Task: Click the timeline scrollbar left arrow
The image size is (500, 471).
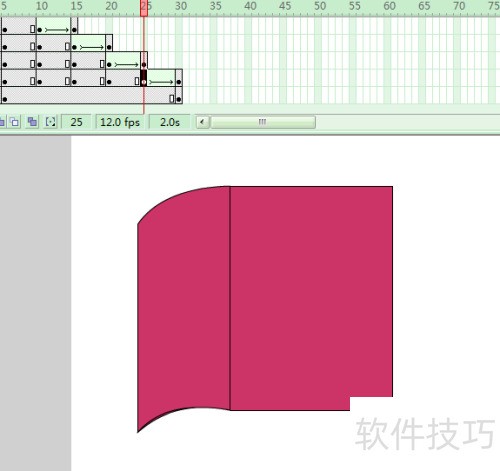Action: click(202, 122)
